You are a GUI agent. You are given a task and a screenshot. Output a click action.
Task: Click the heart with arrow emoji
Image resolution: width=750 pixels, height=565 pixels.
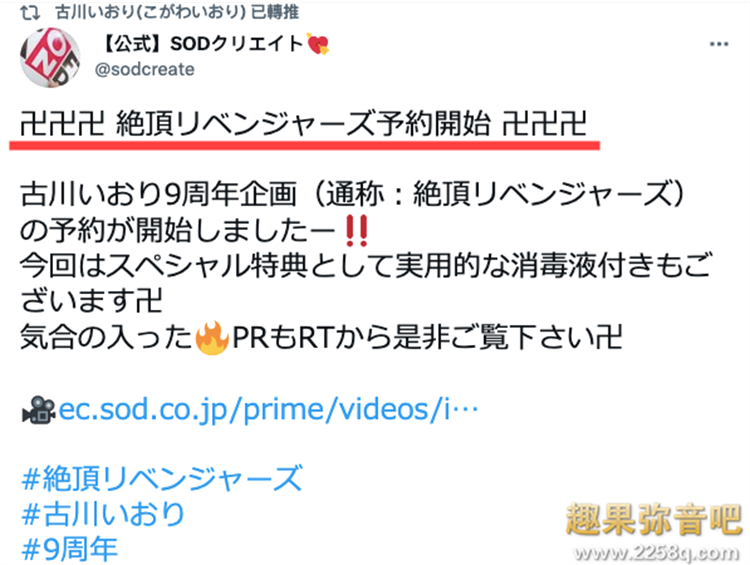318,44
